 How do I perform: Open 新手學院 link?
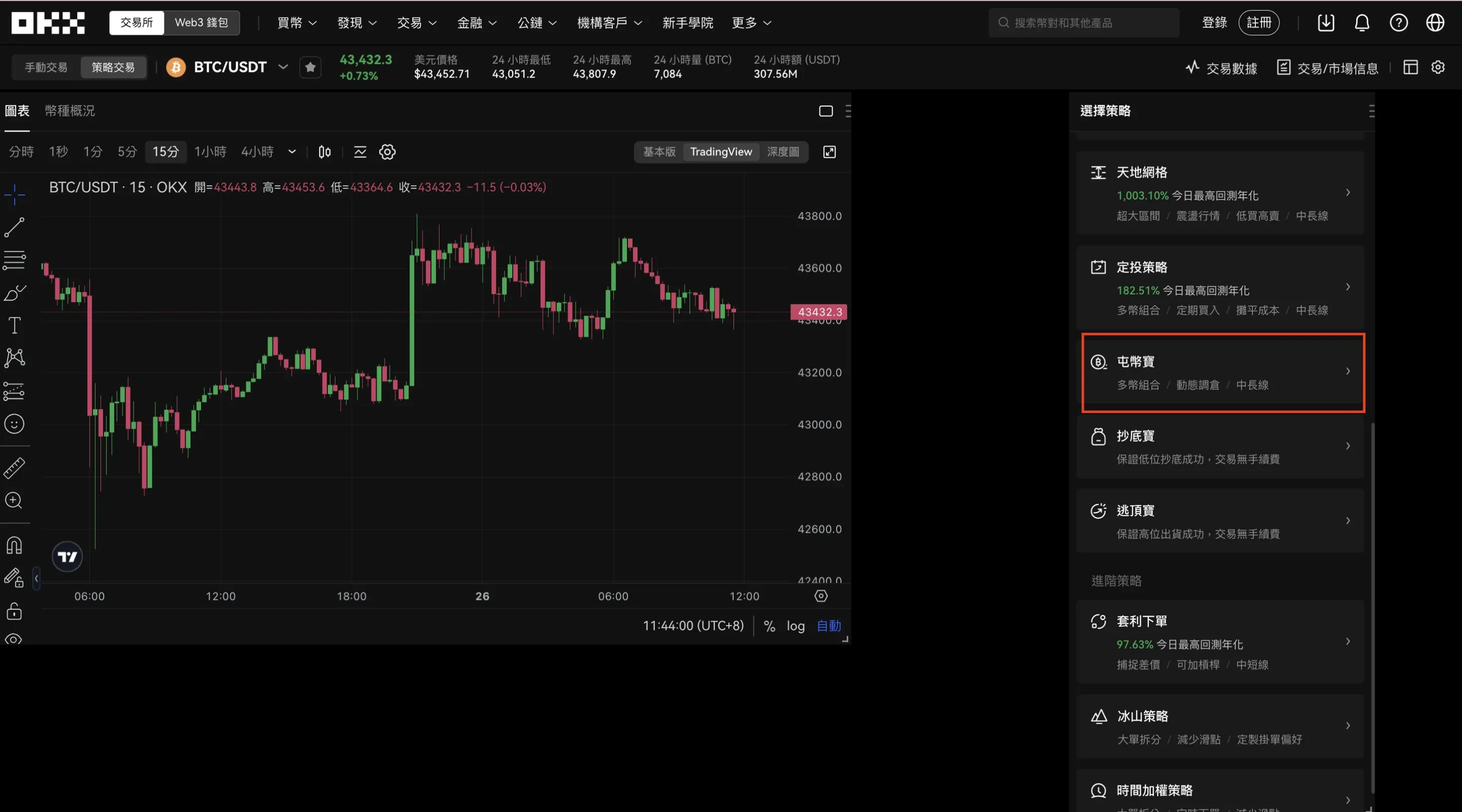[x=688, y=23]
